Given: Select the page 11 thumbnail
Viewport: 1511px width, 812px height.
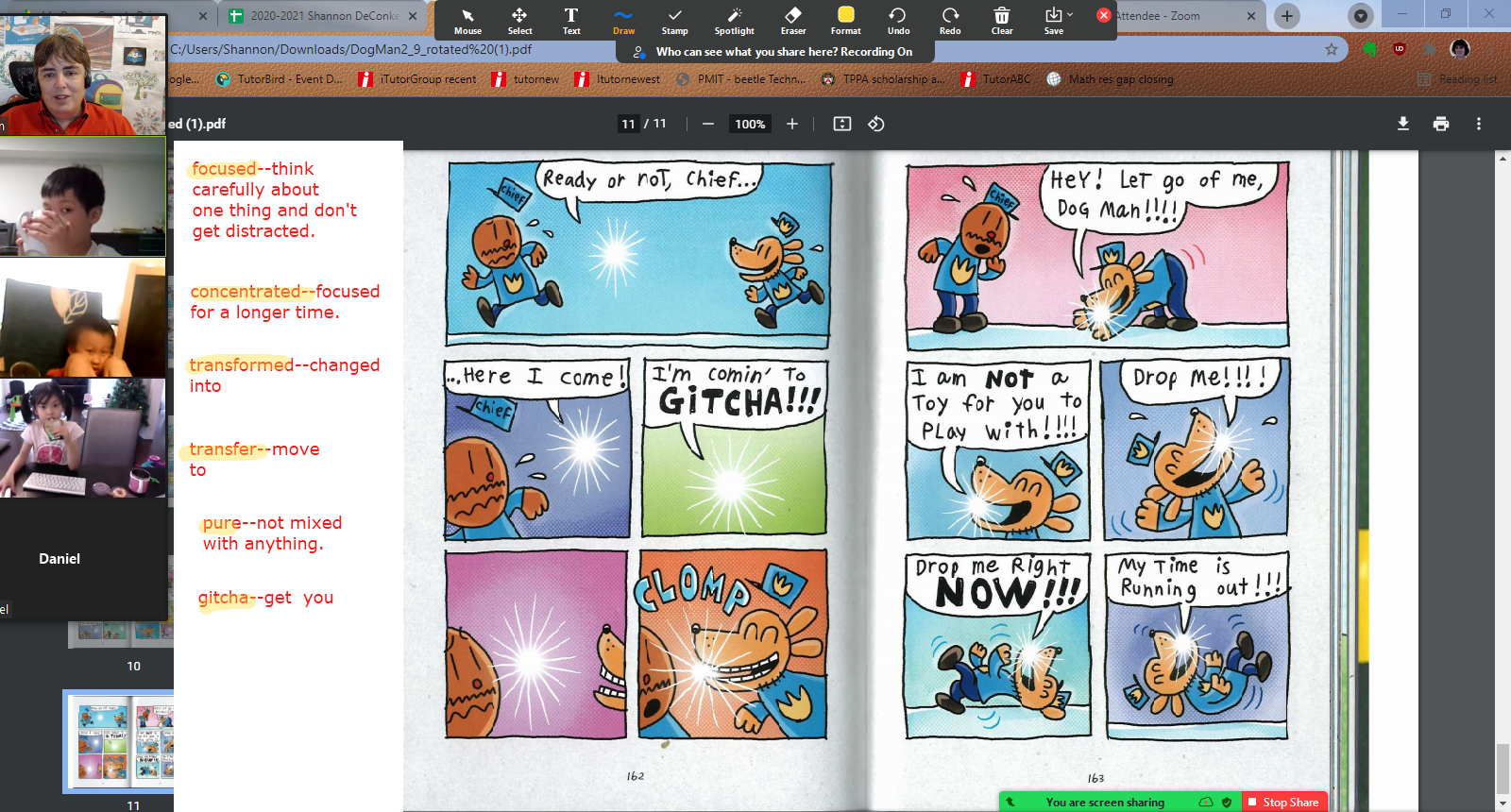Looking at the screenshot, I should (118, 741).
